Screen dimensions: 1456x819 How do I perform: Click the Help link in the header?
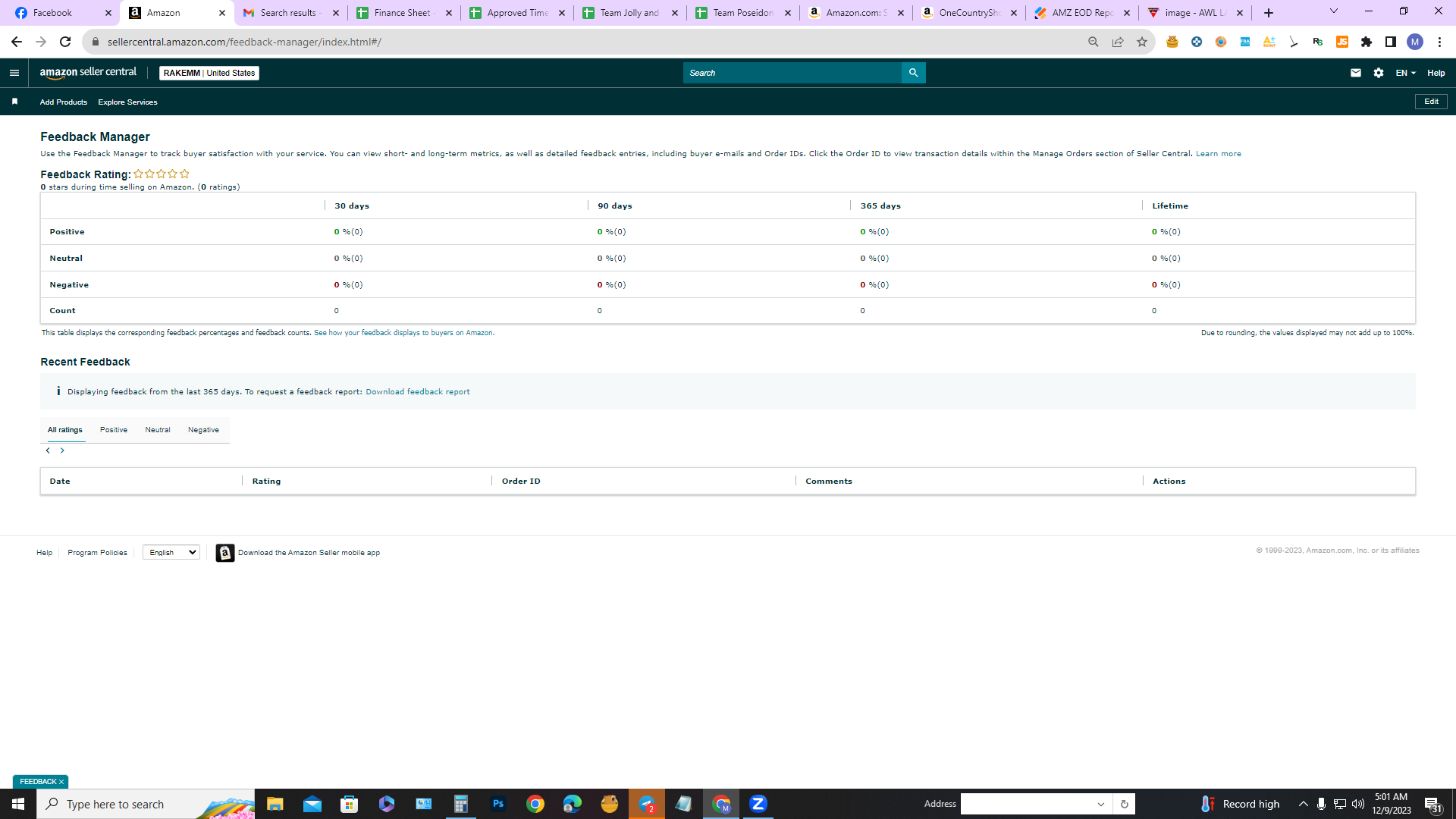coord(1436,73)
